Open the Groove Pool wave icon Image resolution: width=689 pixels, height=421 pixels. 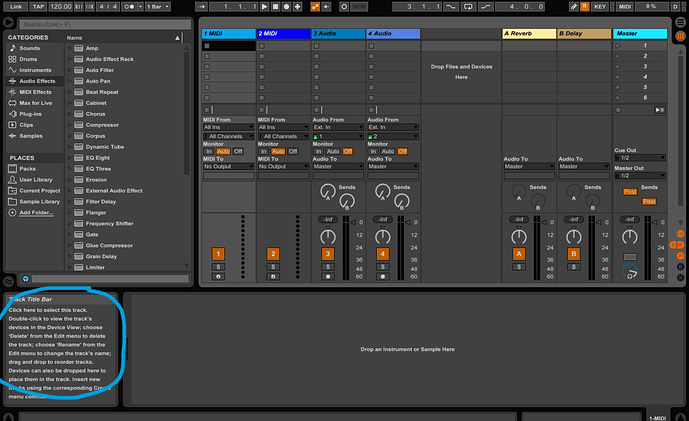tap(8, 281)
